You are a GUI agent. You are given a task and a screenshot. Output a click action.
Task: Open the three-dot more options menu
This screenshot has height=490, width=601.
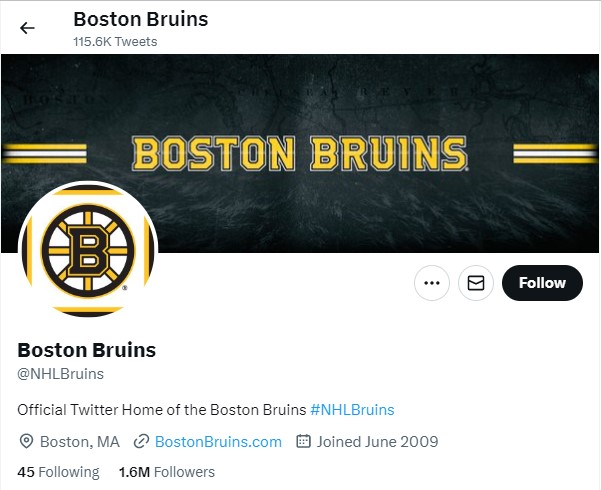tap(432, 283)
